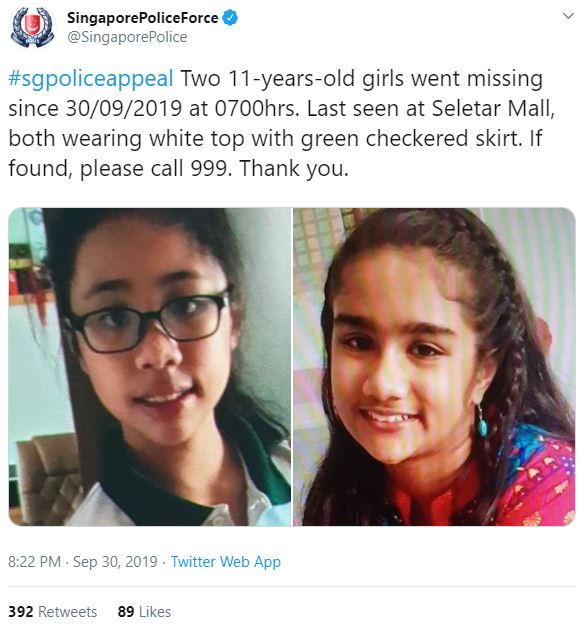
Task: Click the word Retweets
Action: (x=67, y=612)
